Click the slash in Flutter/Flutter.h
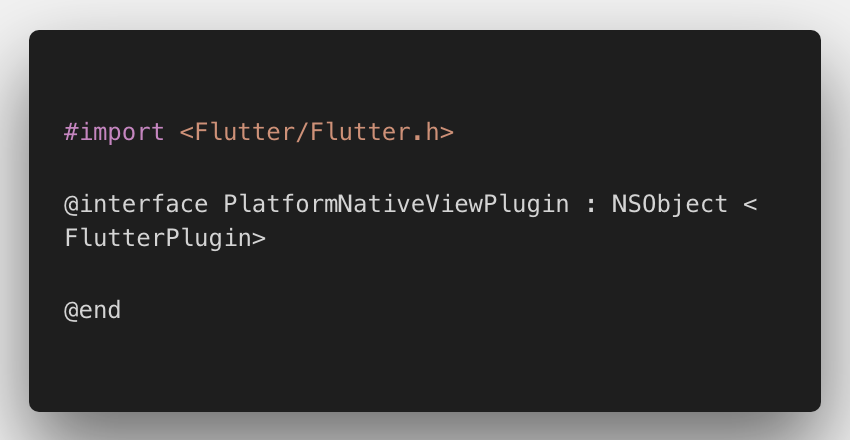Screen dimensions: 850x440 coord(302,132)
